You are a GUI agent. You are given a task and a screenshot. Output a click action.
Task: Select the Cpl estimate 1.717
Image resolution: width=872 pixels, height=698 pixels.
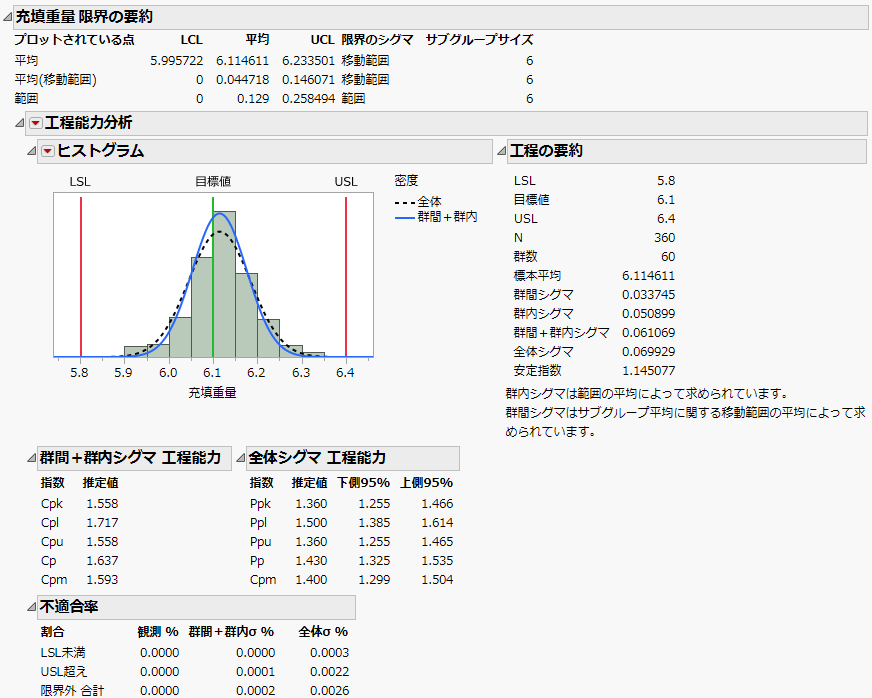(x=102, y=523)
